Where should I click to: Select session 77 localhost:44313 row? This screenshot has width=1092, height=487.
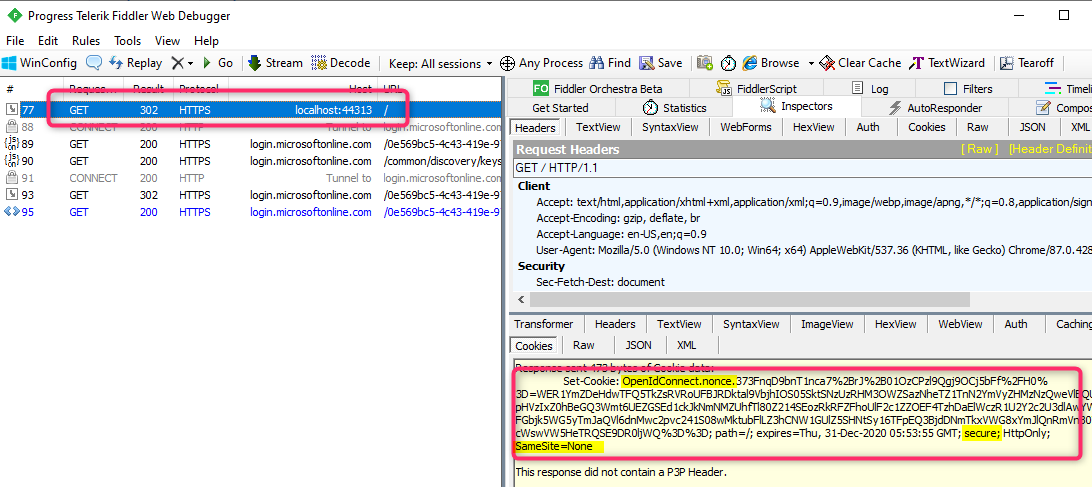point(251,109)
